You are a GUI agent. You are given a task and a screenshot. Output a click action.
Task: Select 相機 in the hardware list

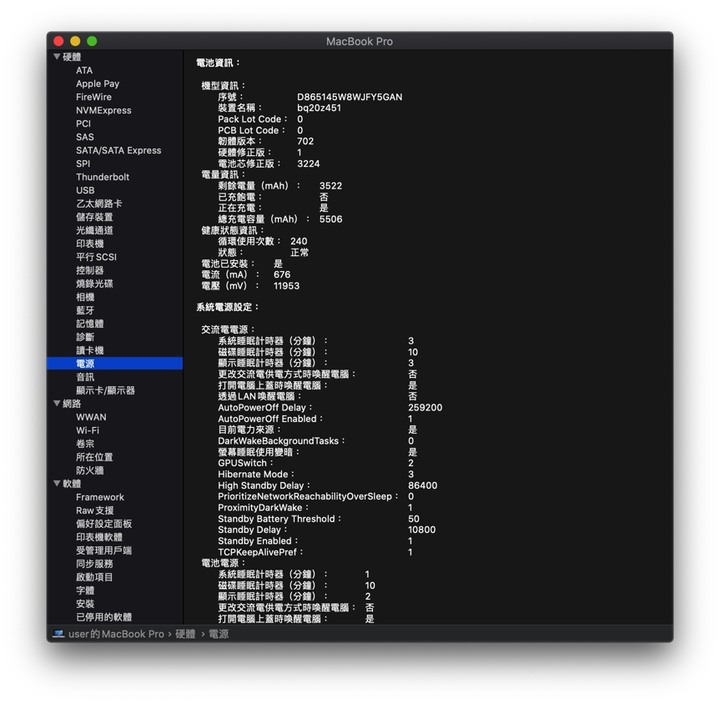coord(85,297)
